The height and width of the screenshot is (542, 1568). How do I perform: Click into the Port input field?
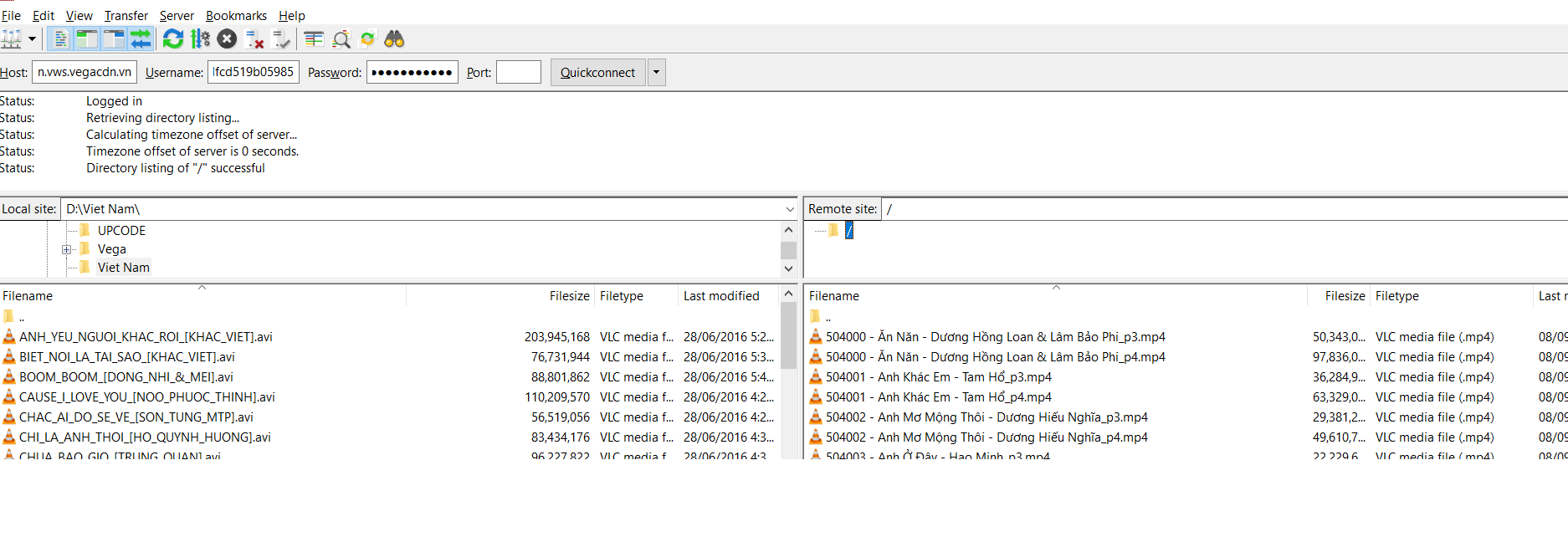click(519, 73)
